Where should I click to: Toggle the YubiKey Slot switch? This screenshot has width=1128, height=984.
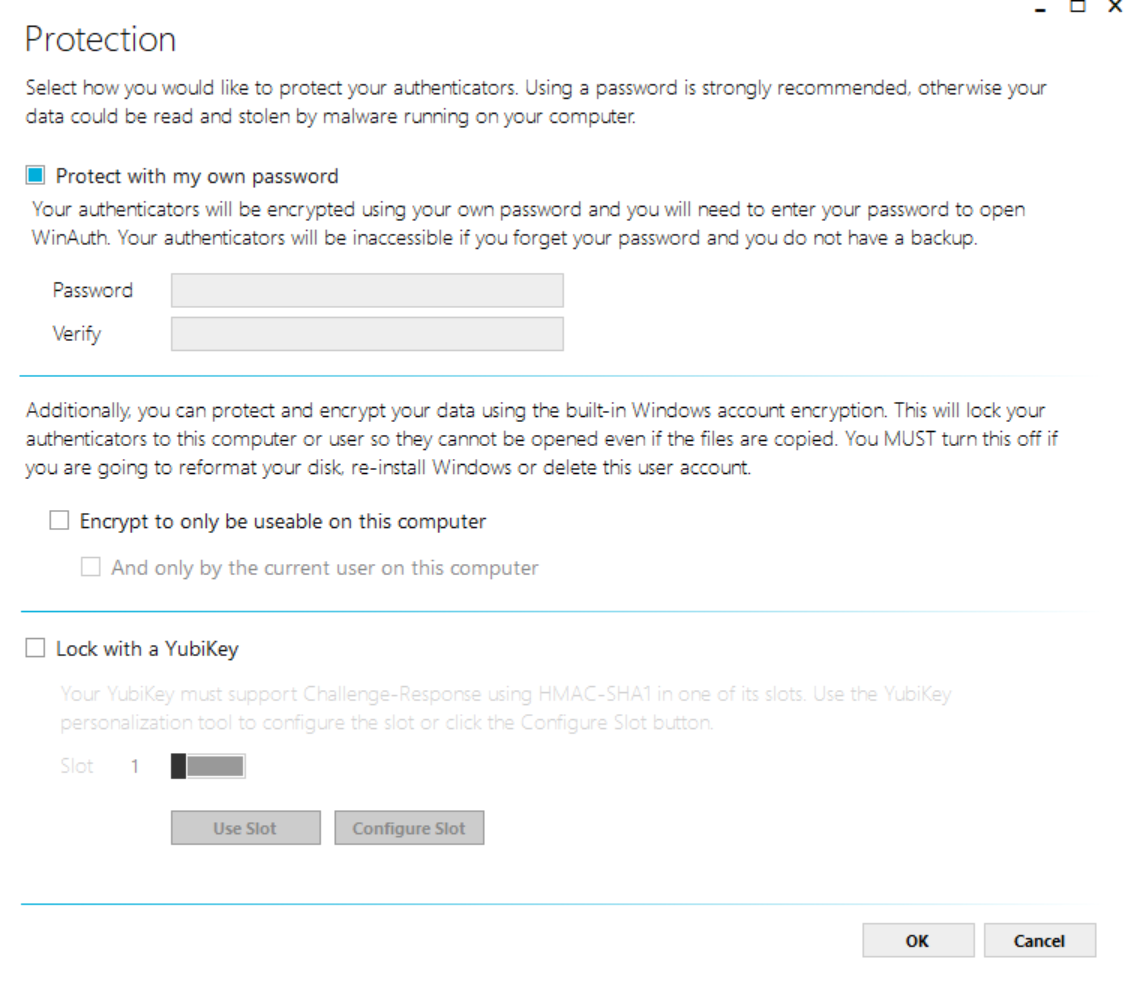tap(208, 767)
